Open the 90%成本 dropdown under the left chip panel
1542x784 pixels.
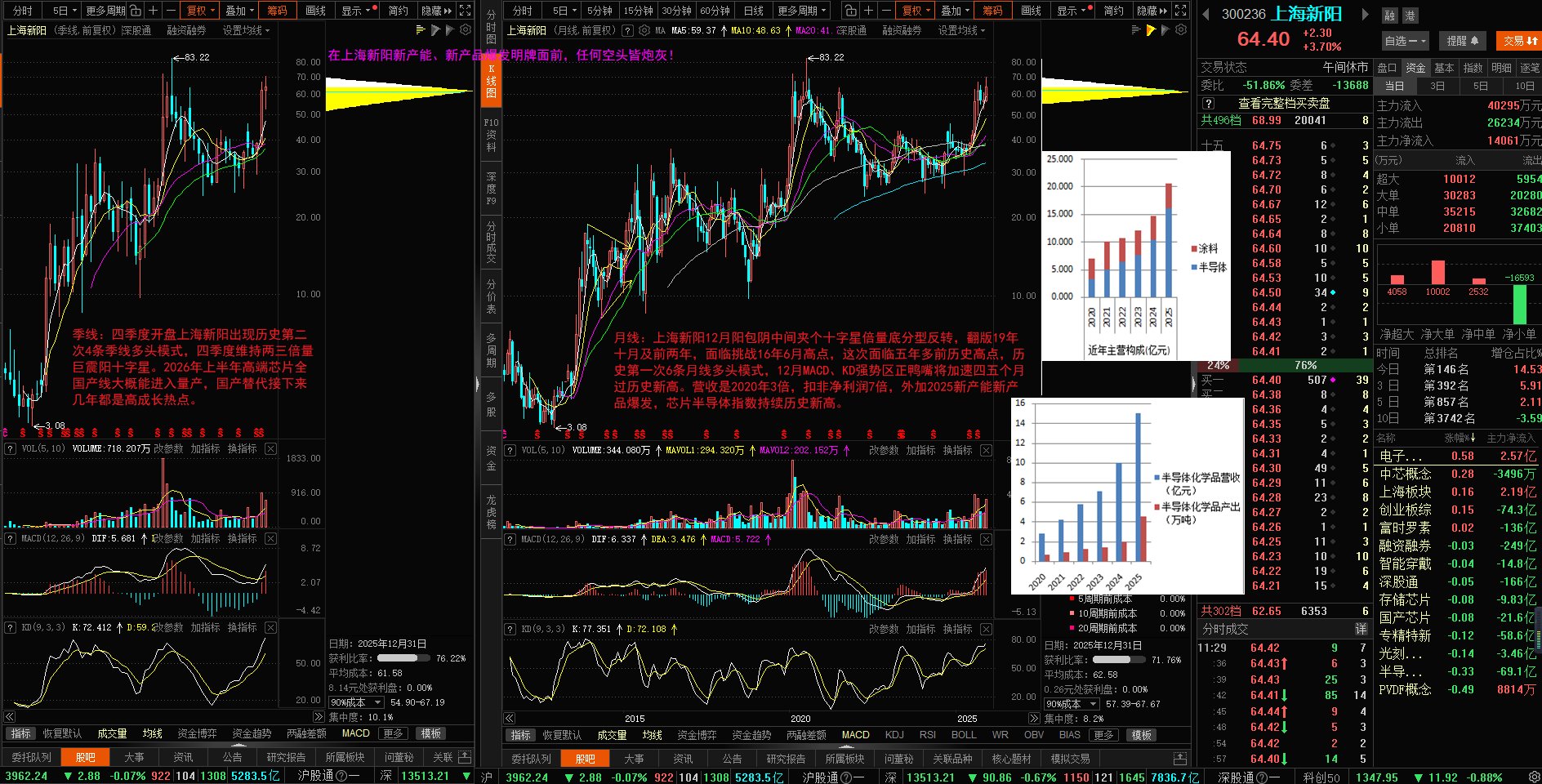356,702
